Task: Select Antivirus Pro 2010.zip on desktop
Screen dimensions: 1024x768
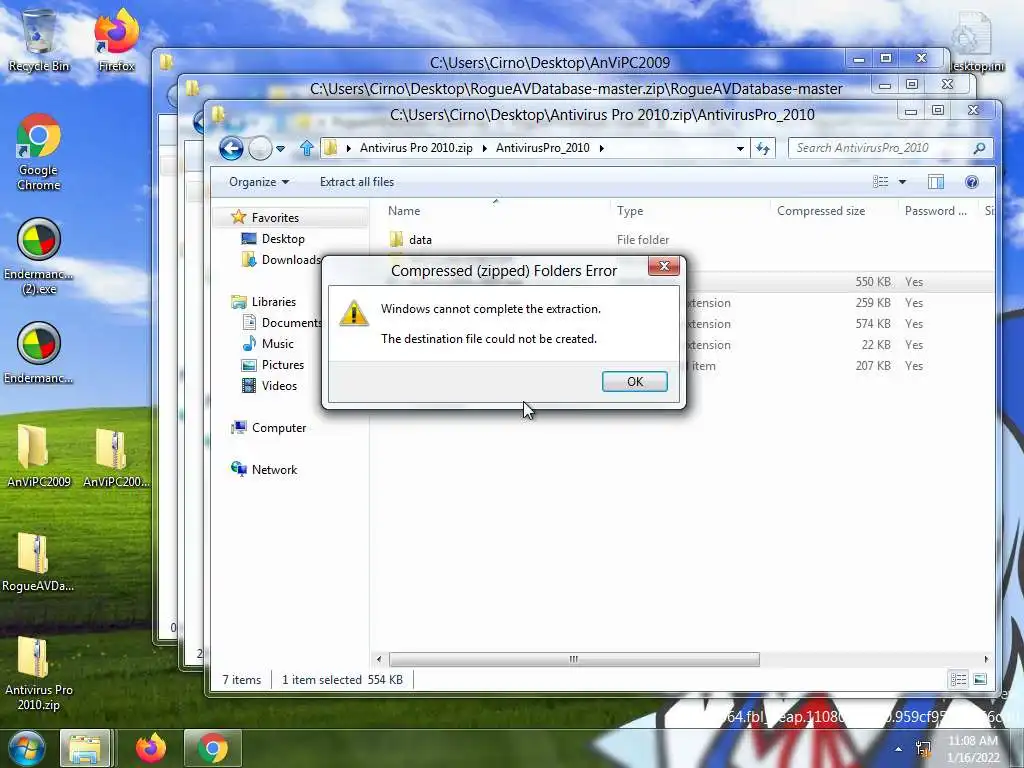Action: point(39,673)
